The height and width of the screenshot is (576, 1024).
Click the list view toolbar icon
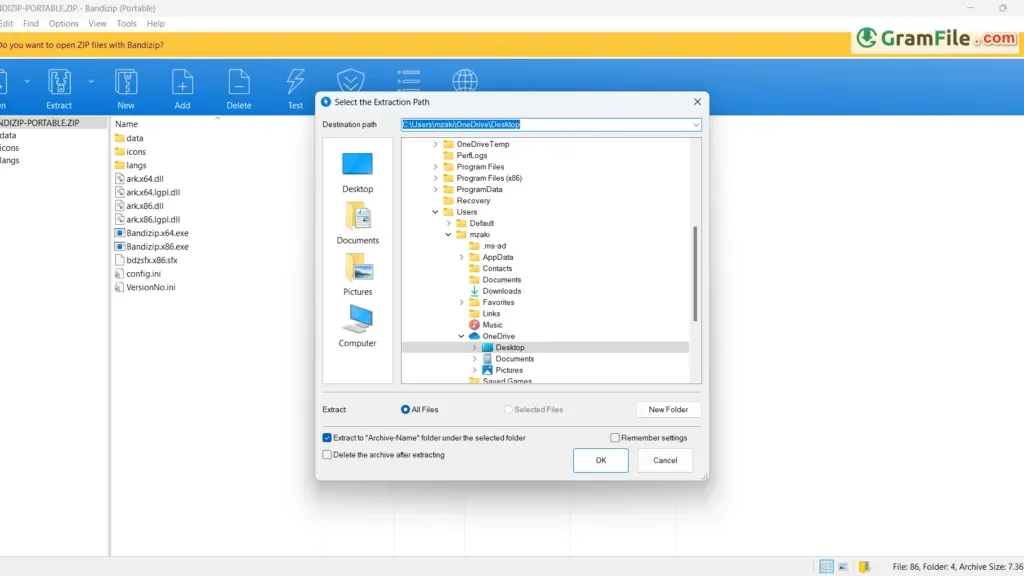(x=409, y=80)
